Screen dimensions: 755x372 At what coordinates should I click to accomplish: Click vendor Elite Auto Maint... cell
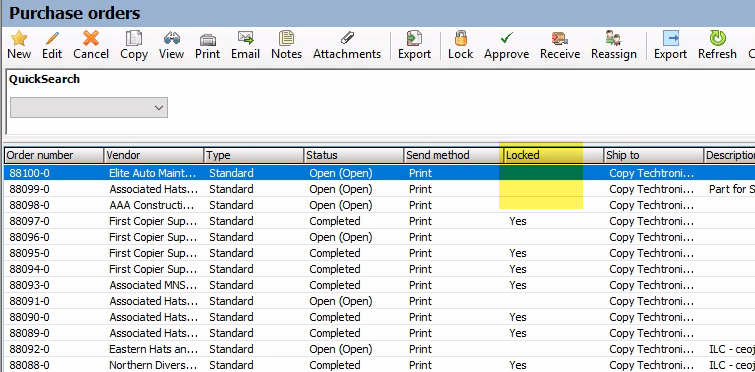(x=153, y=173)
